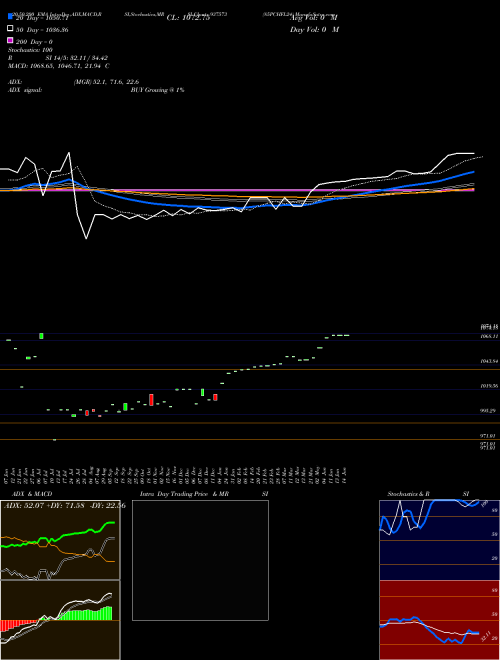The height and width of the screenshot is (660, 500).
Task: Click the 'ADX signal:' label
Action: [x=25, y=90]
